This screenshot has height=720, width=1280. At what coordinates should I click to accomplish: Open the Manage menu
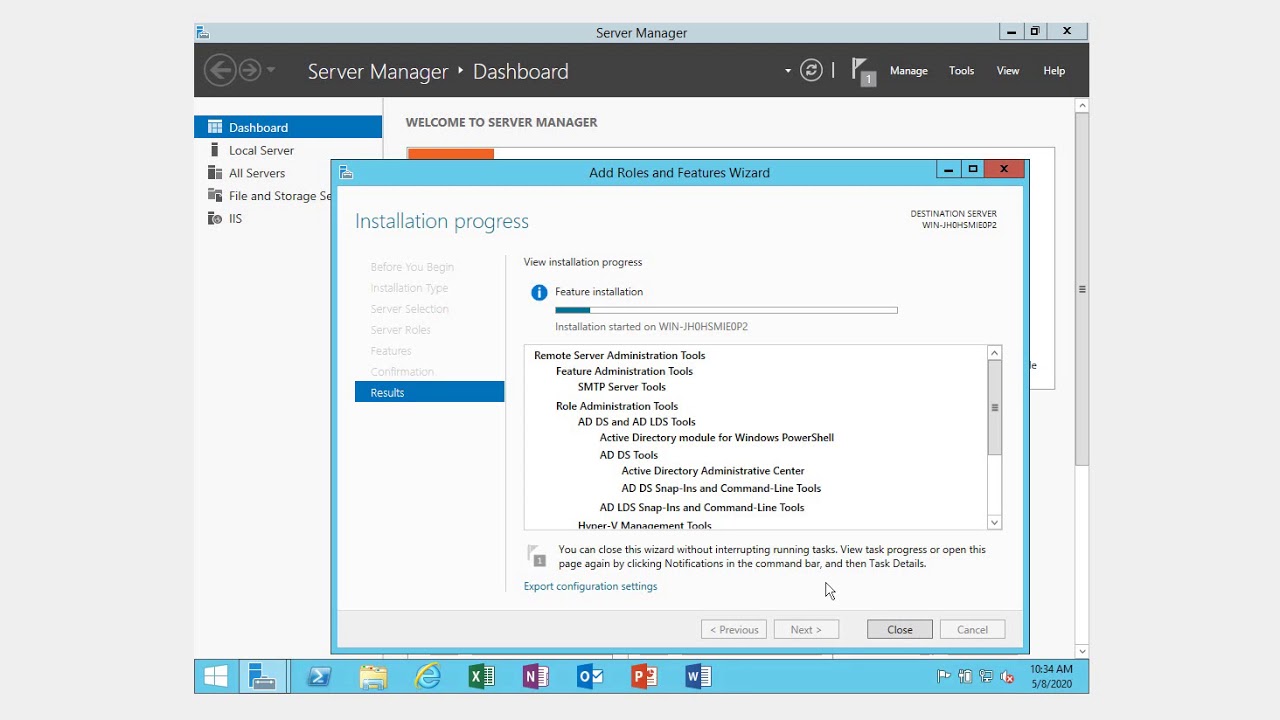click(909, 71)
